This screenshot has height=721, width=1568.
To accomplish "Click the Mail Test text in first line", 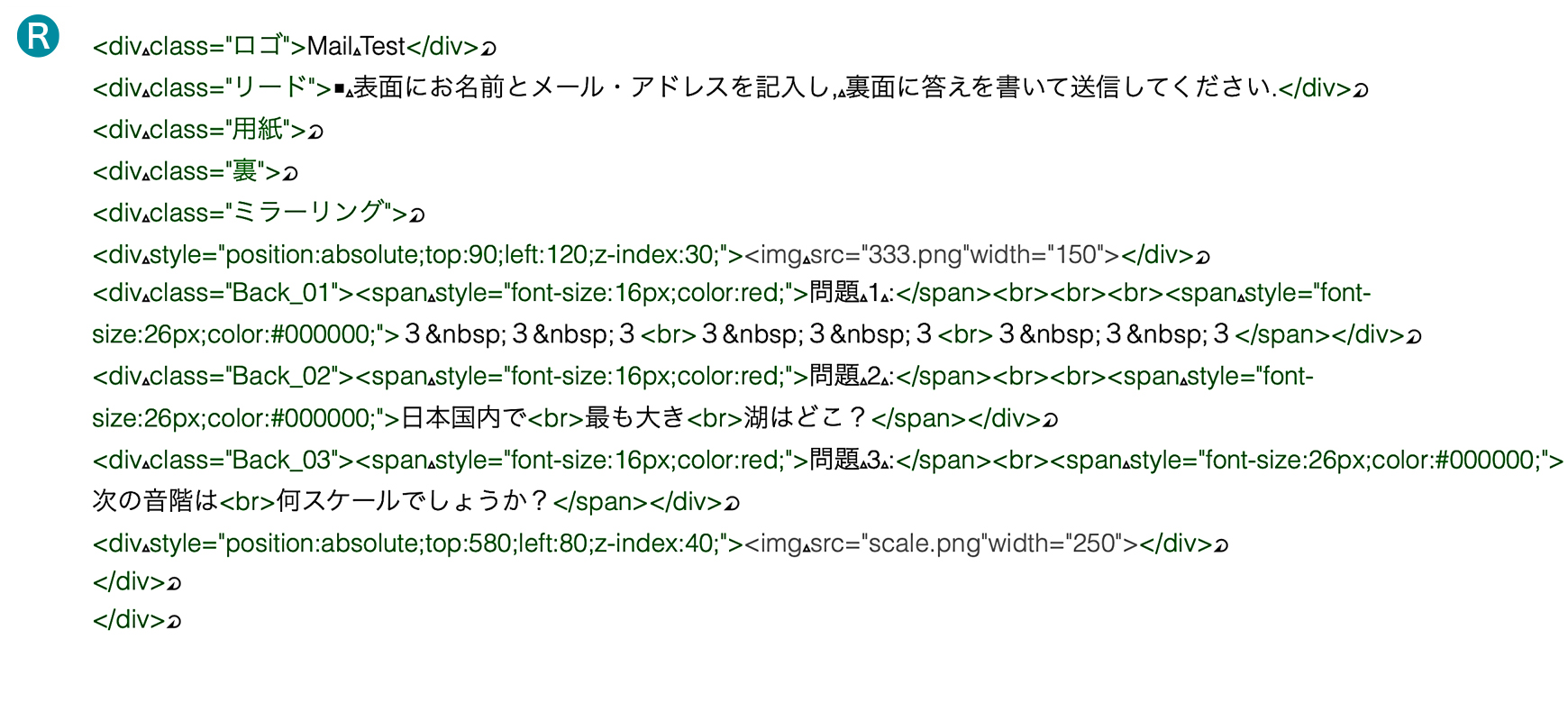I will coord(356,46).
